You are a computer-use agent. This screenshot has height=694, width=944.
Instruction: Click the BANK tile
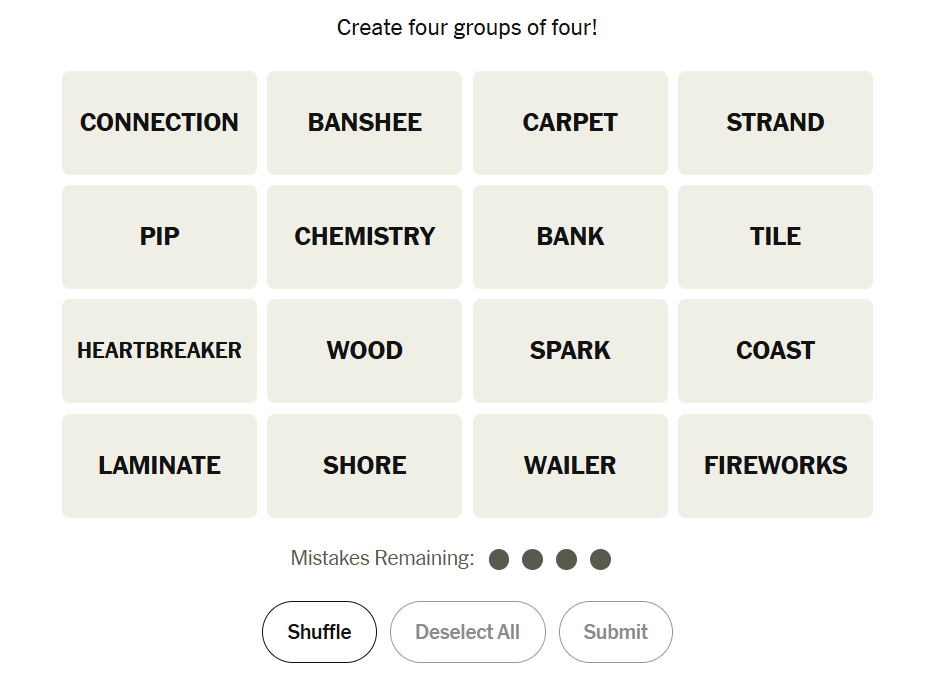(570, 237)
